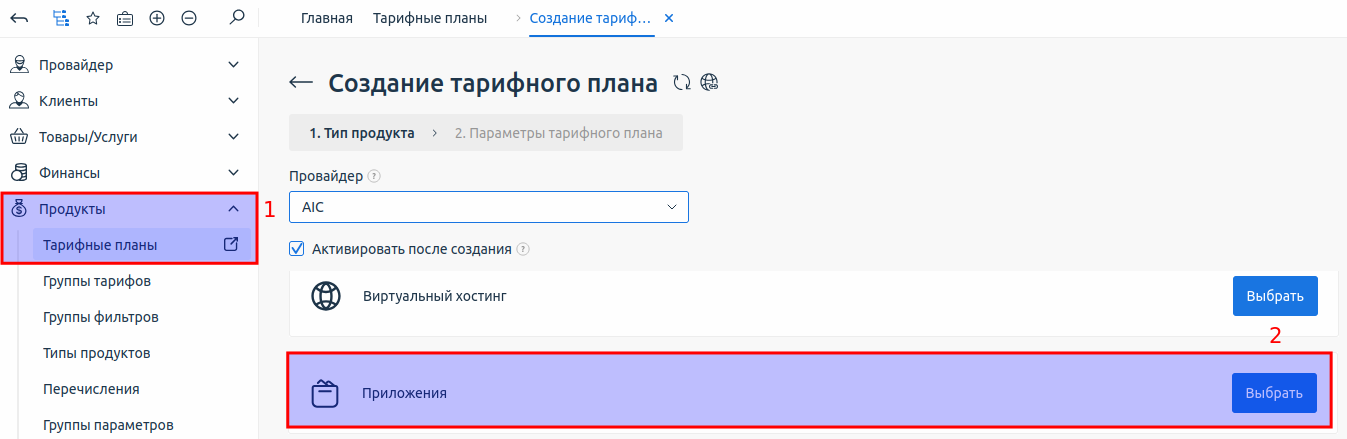Expand all menu items with plus icon

(x=157, y=18)
